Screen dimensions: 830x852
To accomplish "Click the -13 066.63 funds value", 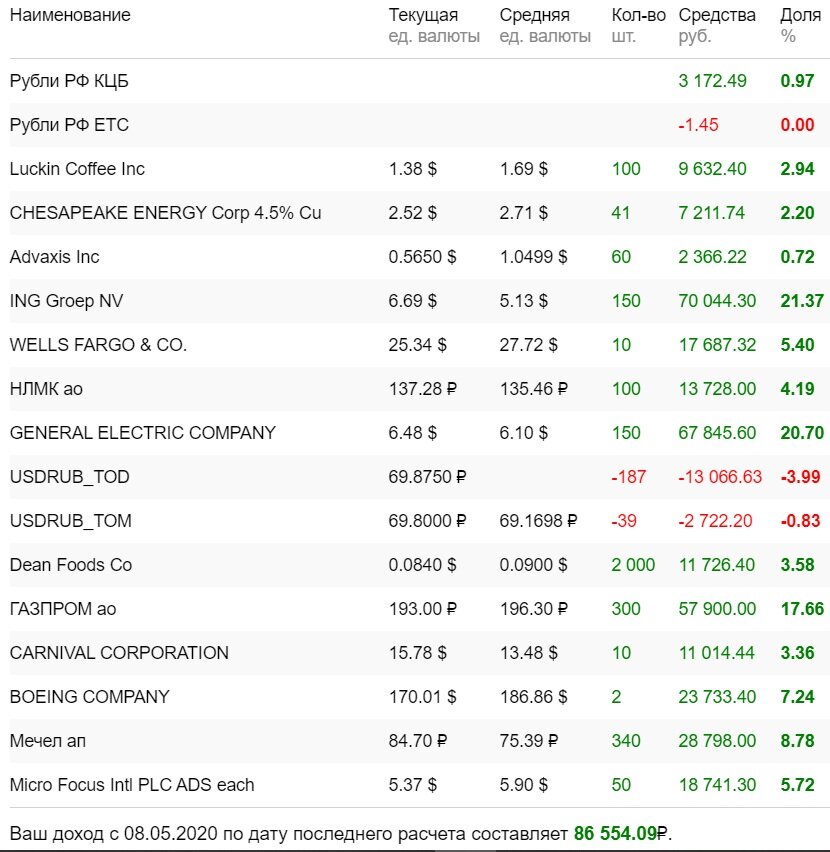I will [x=720, y=477].
